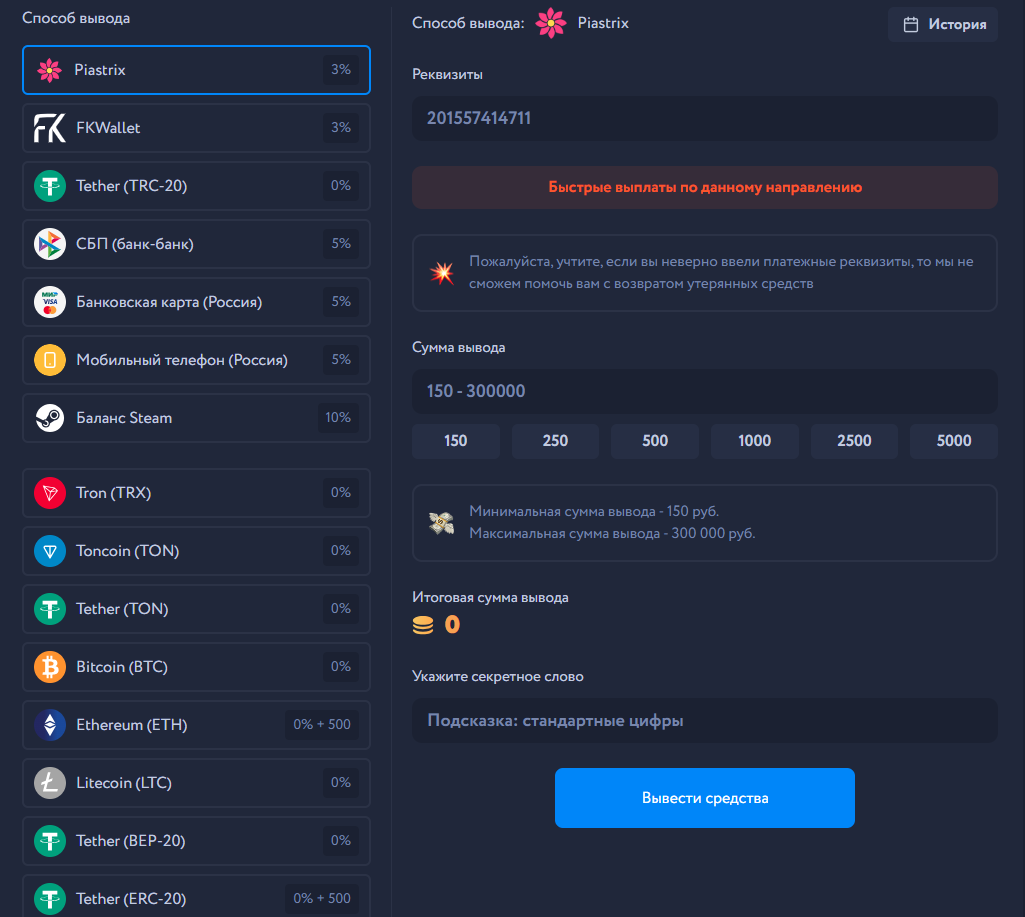1025x917 pixels.
Task: Click the explosion warning icon
Action: click(442, 273)
